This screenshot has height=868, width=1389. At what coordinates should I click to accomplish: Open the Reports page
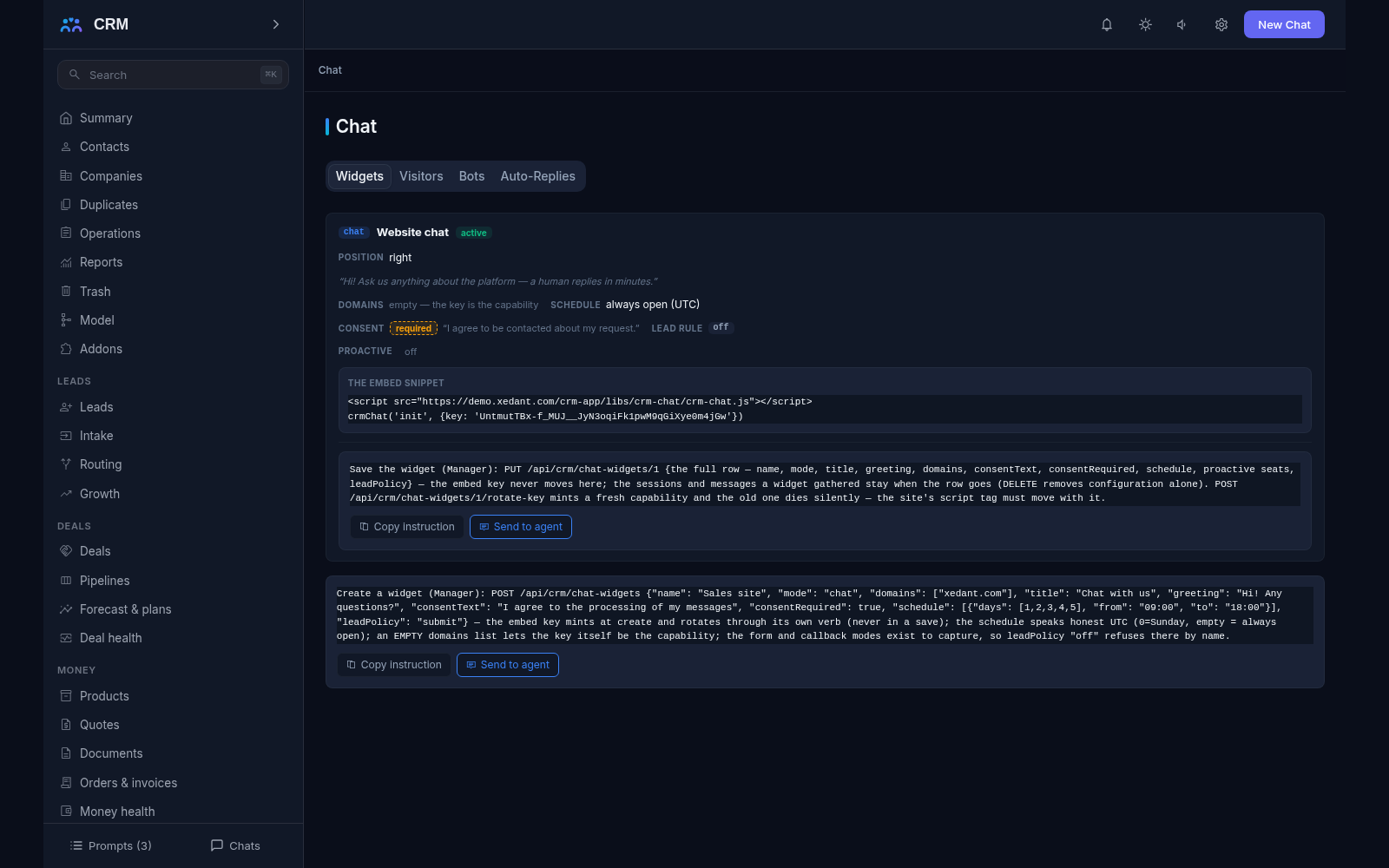[173, 262]
